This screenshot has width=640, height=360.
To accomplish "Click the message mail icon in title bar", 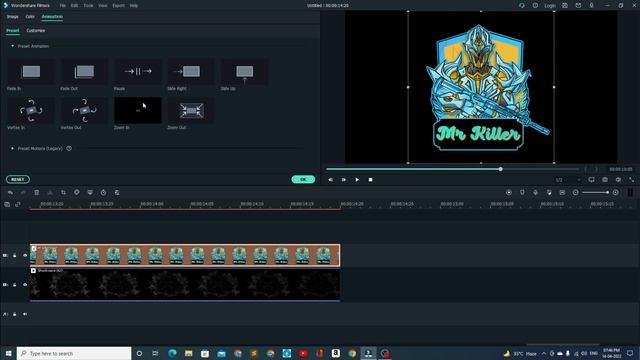I will coord(578,6).
